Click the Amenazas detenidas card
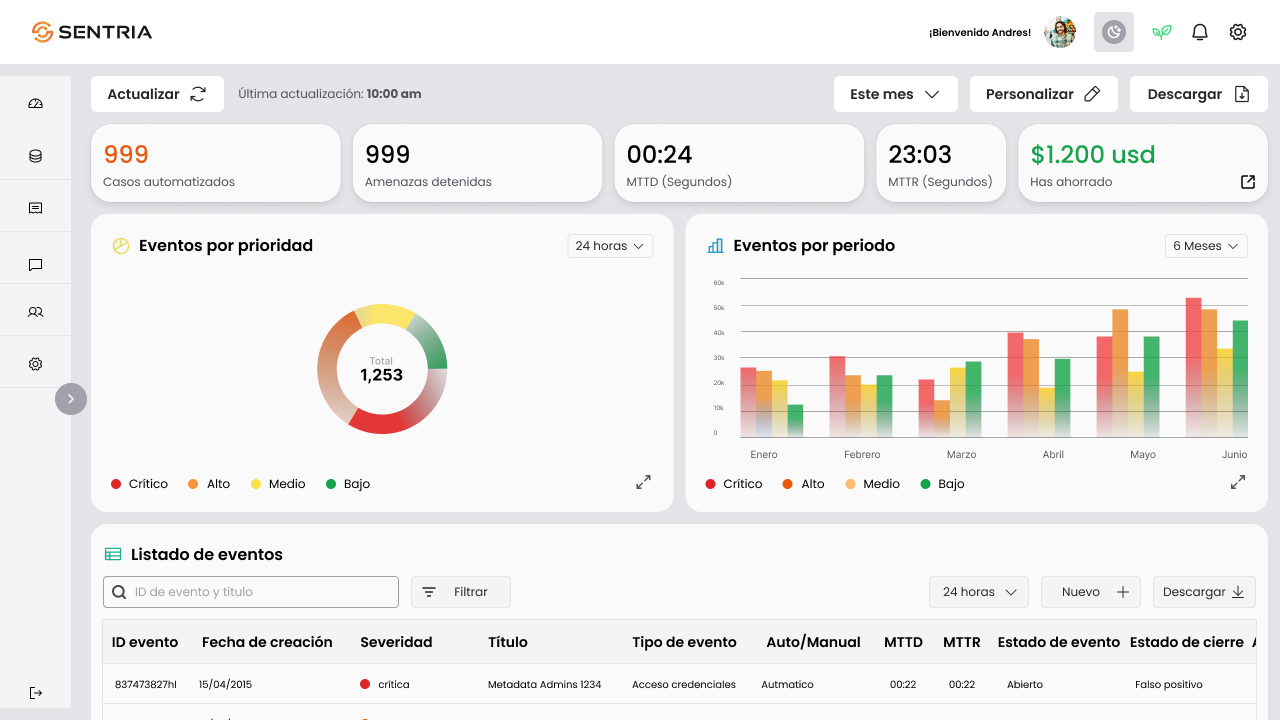Screen dimensions: 1280x720 point(477,163)
